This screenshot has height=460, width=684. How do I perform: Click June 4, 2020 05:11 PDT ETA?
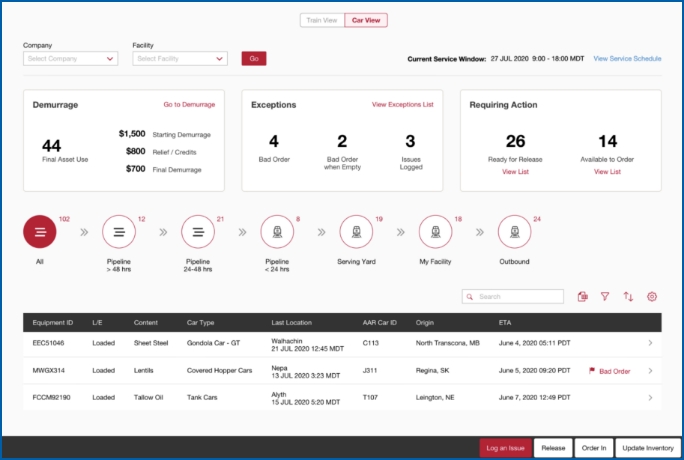[x=534, y=343]
